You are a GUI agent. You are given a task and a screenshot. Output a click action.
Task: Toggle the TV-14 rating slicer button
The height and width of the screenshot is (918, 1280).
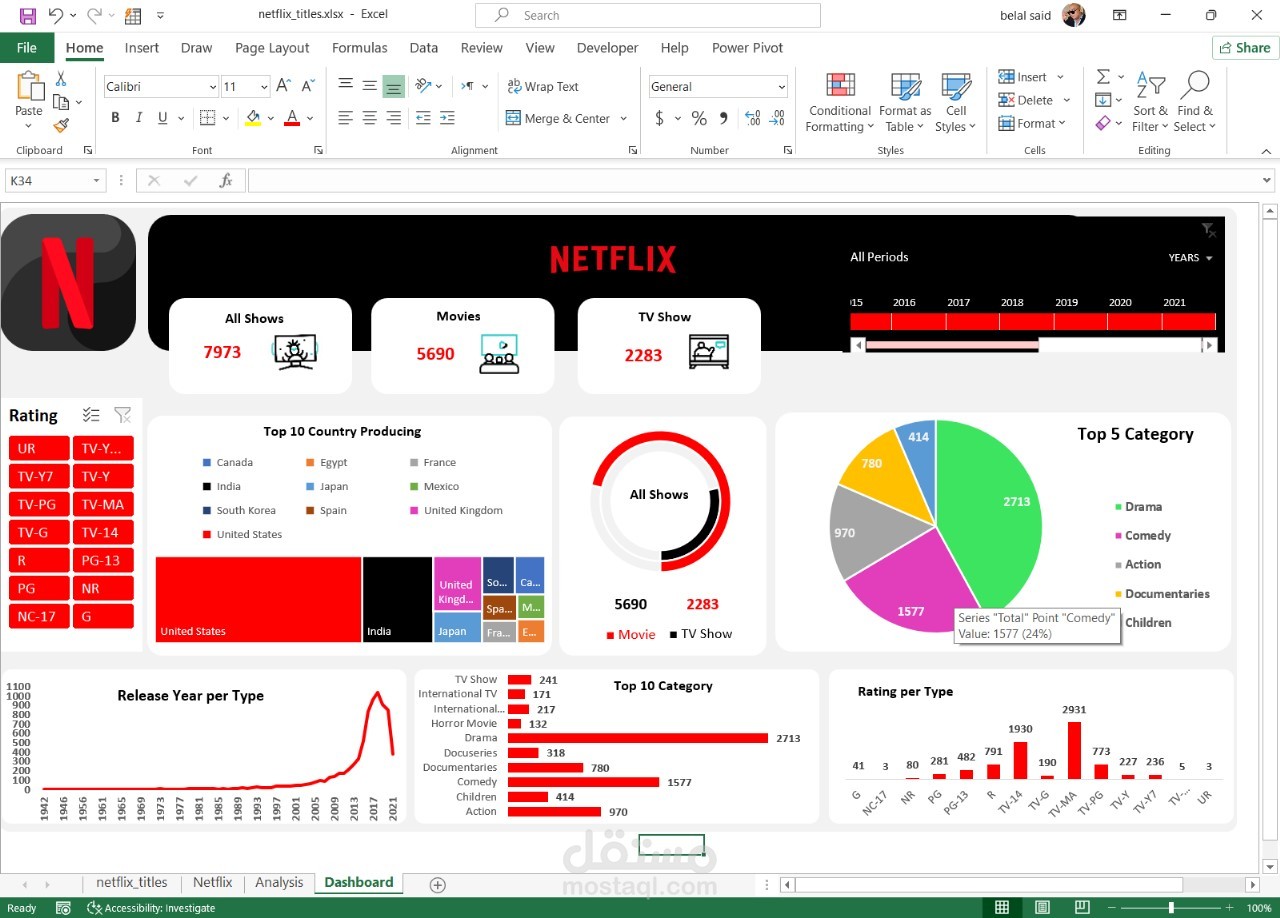103,533
